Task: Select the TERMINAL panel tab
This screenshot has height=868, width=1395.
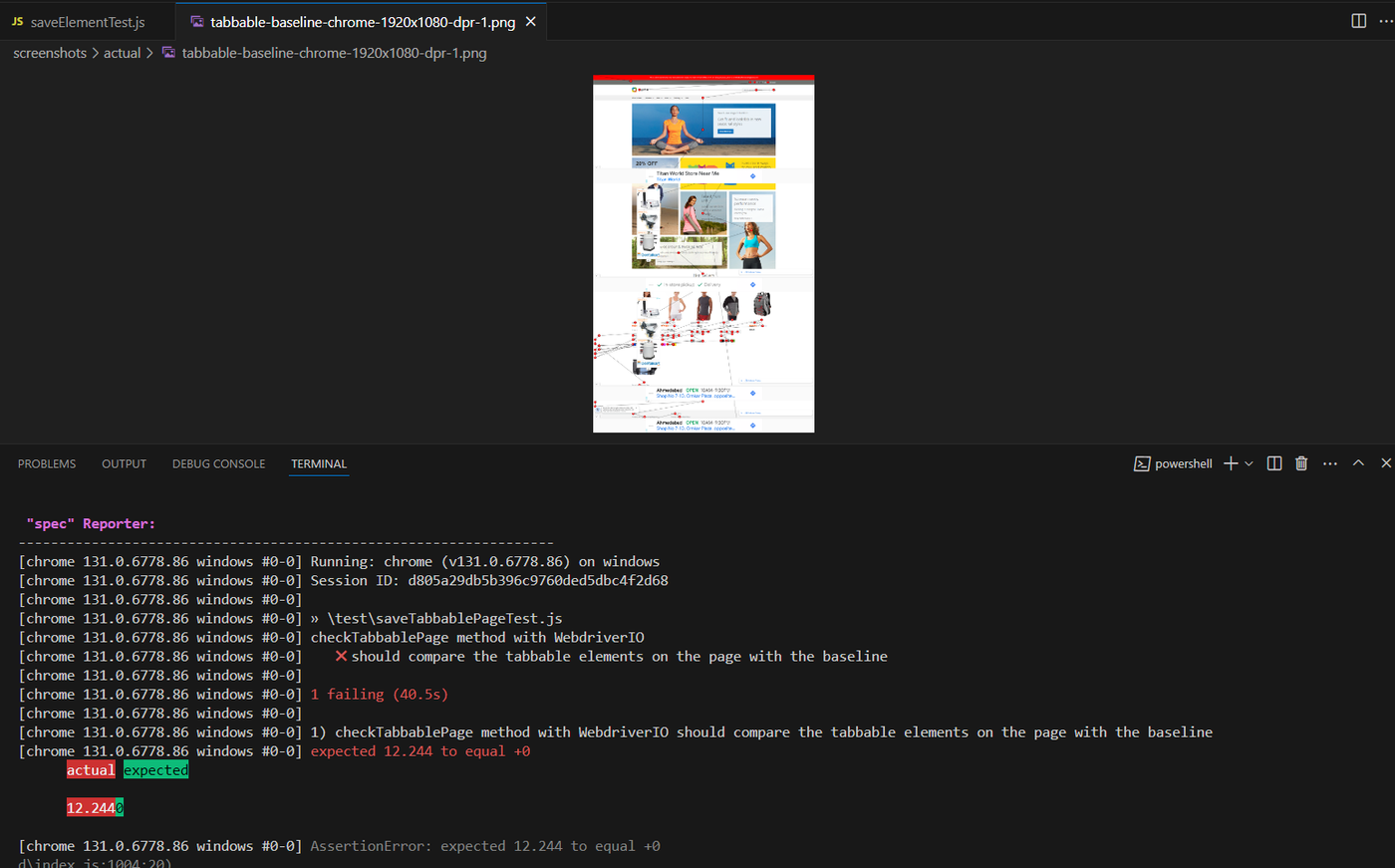Action: tap(319, 463)
